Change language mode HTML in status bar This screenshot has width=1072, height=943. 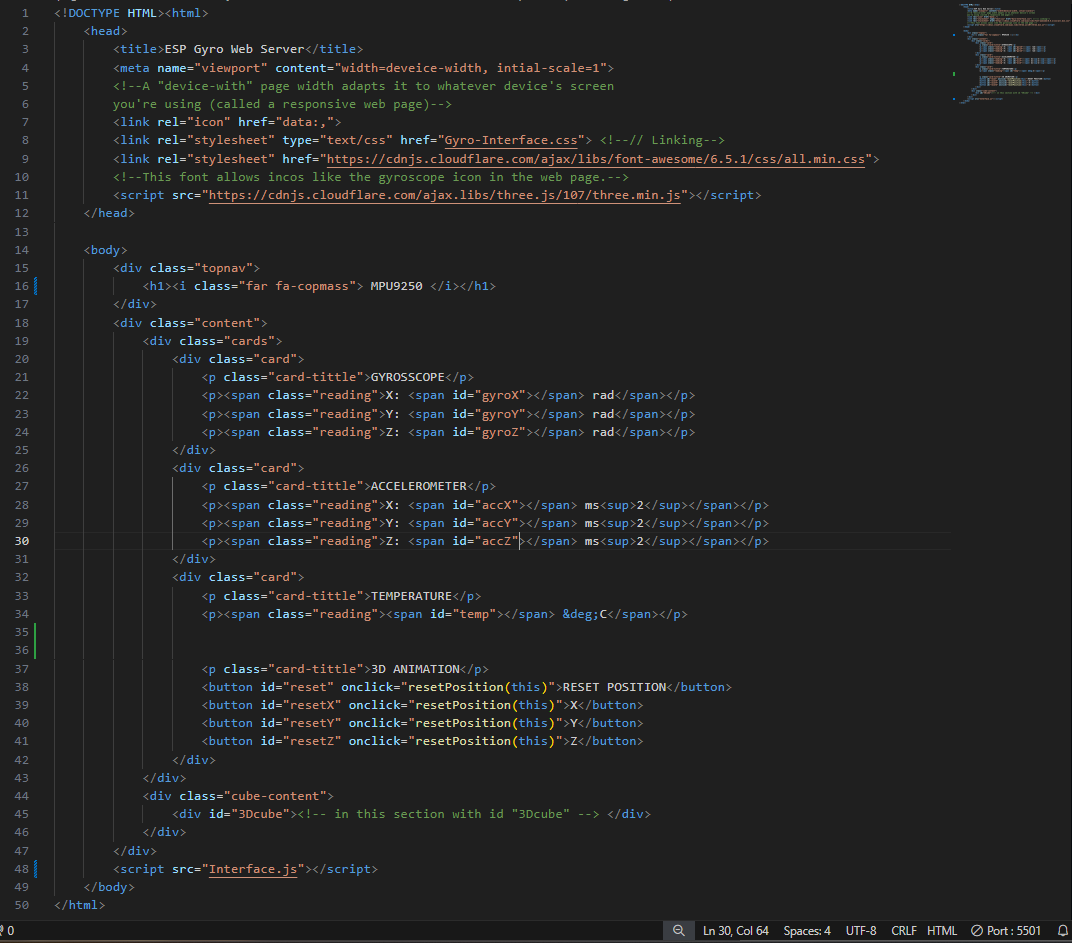click(x=941, y=931)
